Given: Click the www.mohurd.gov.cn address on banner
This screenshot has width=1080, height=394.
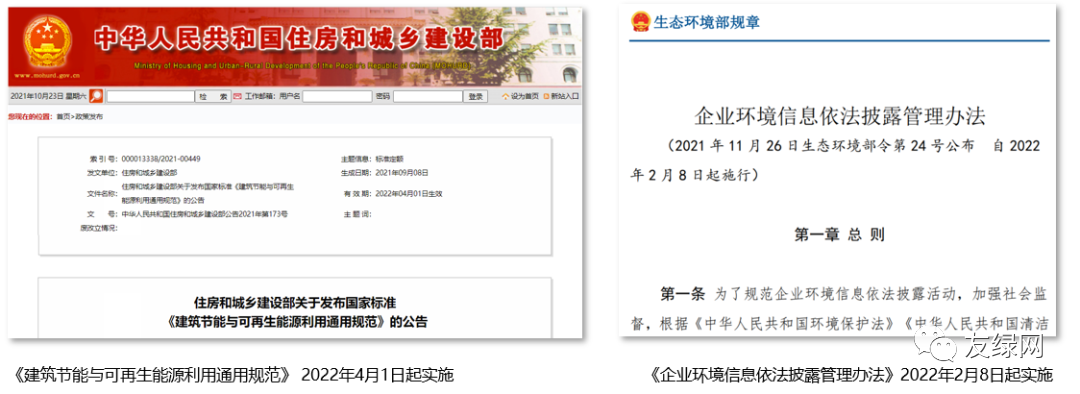Looking at the screenshot, I should [48, 76].
